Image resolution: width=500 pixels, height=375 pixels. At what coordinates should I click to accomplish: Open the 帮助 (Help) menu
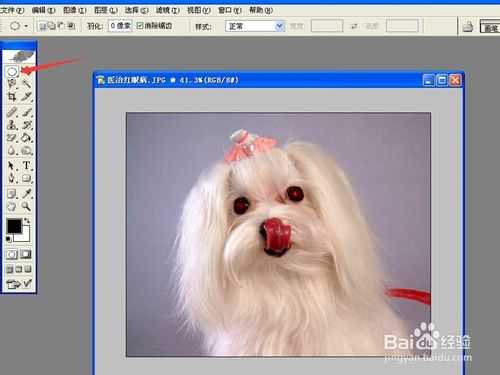point(261,10)
